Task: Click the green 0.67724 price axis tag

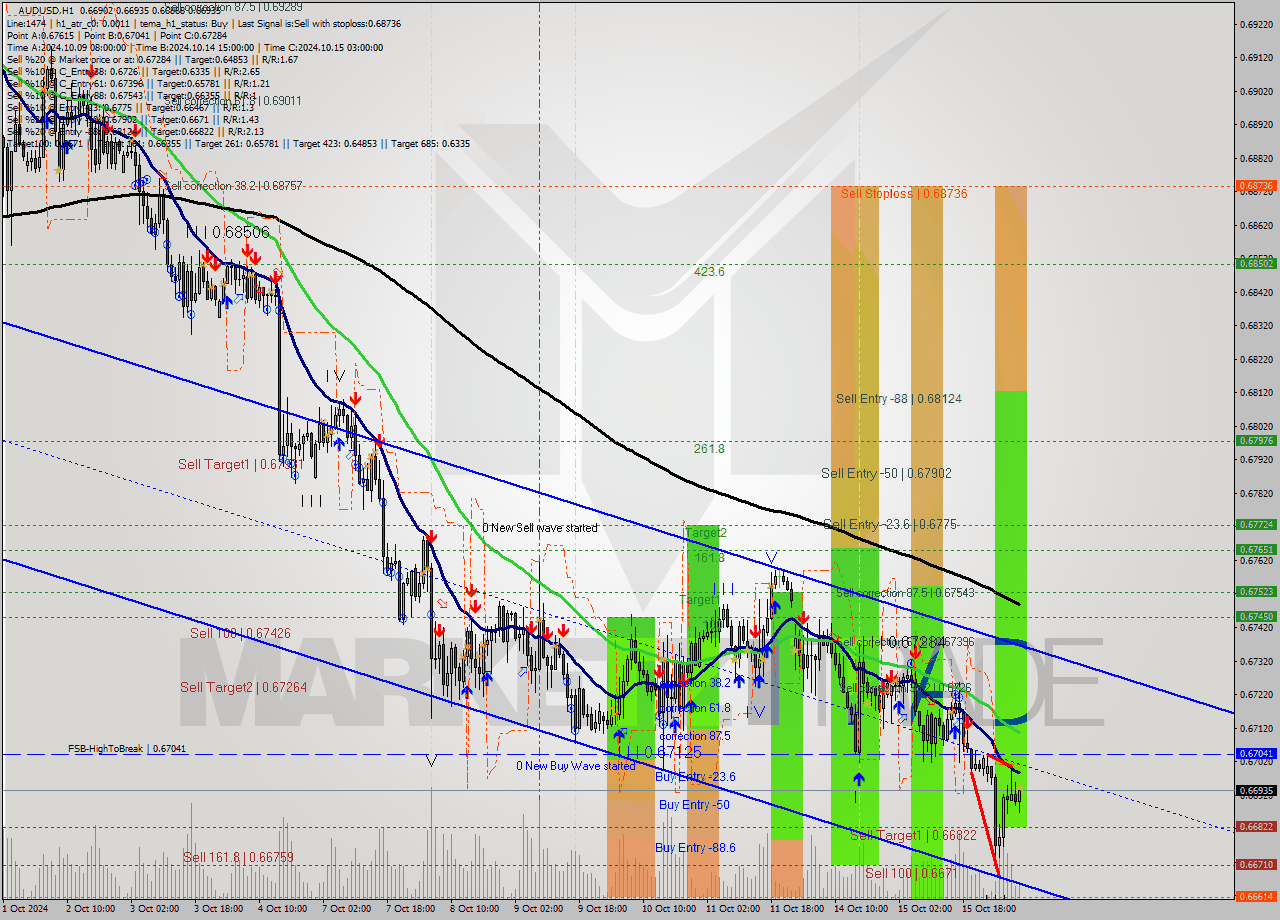Action: click(1256, 524)
